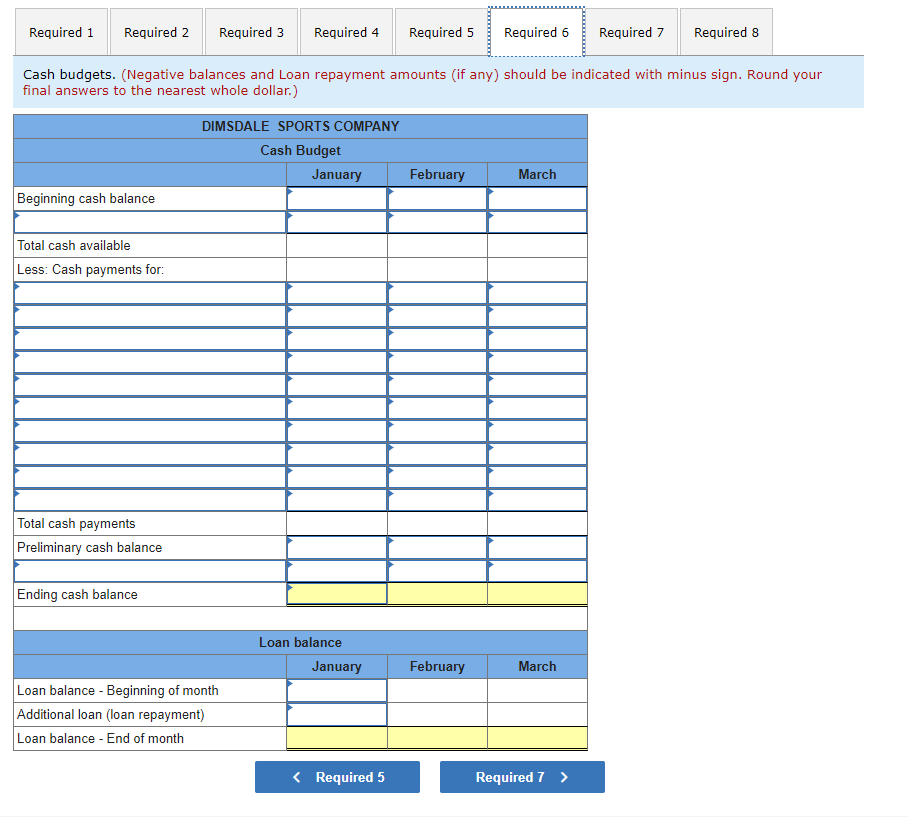The image size is (907, 822).
Task: Click January Ending cash balance cell
Action: point(337,594)
